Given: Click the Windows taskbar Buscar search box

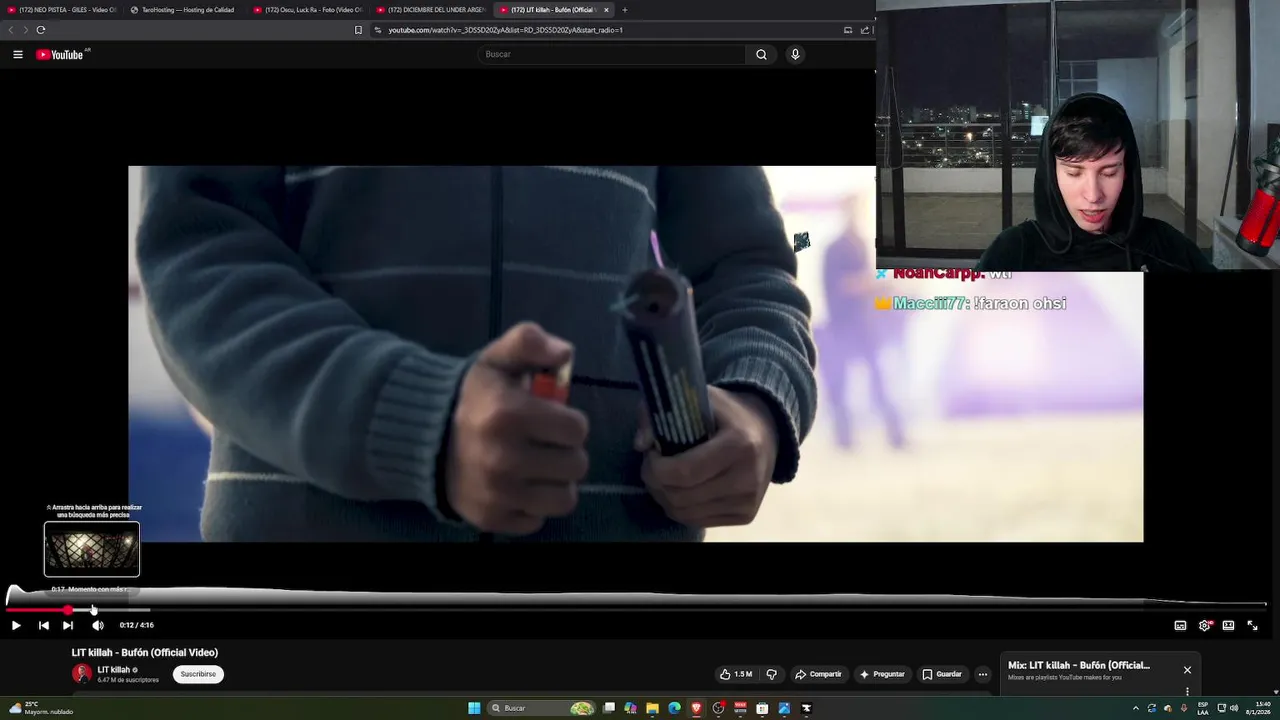Looking at the screenshot, I should point(540,708).
